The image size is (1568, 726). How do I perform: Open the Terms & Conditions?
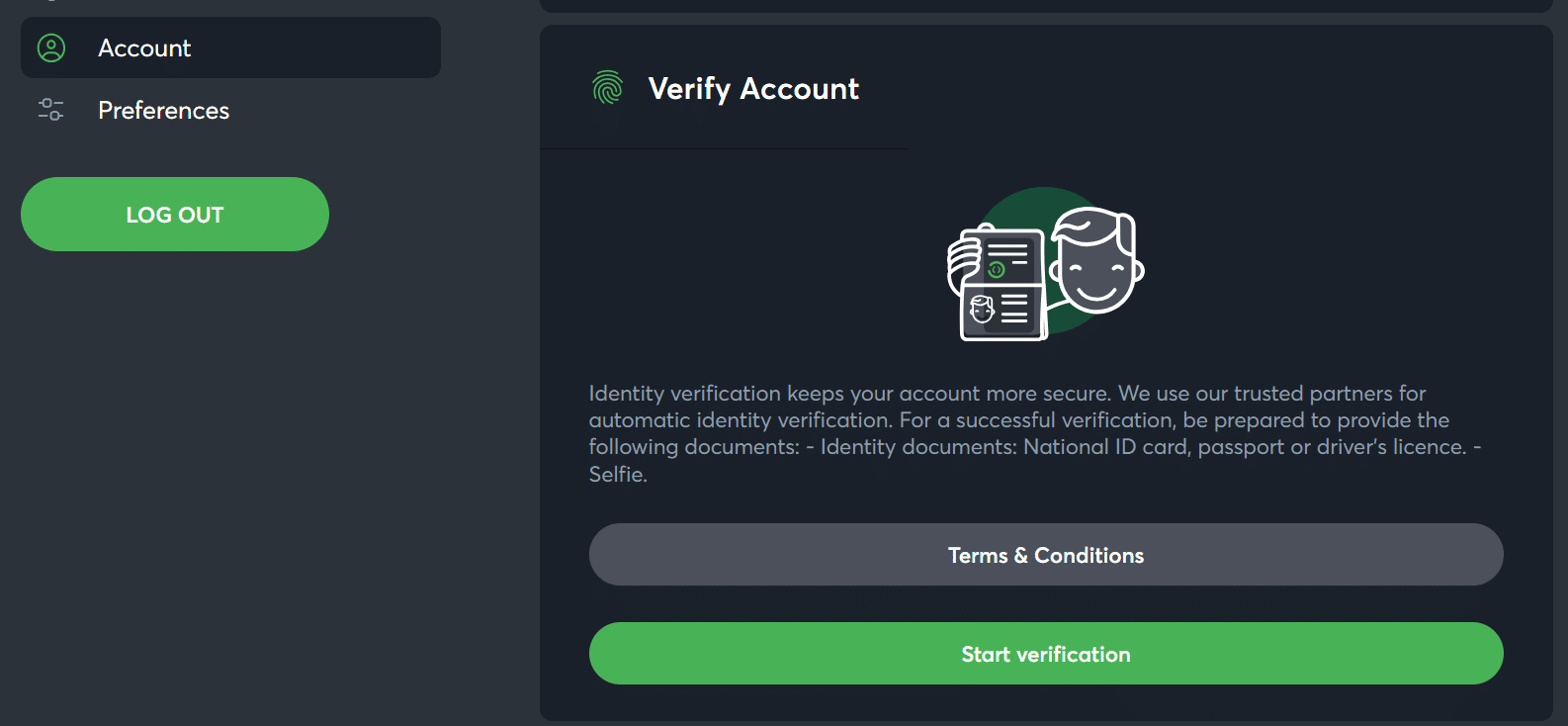tap(1045, 555)
